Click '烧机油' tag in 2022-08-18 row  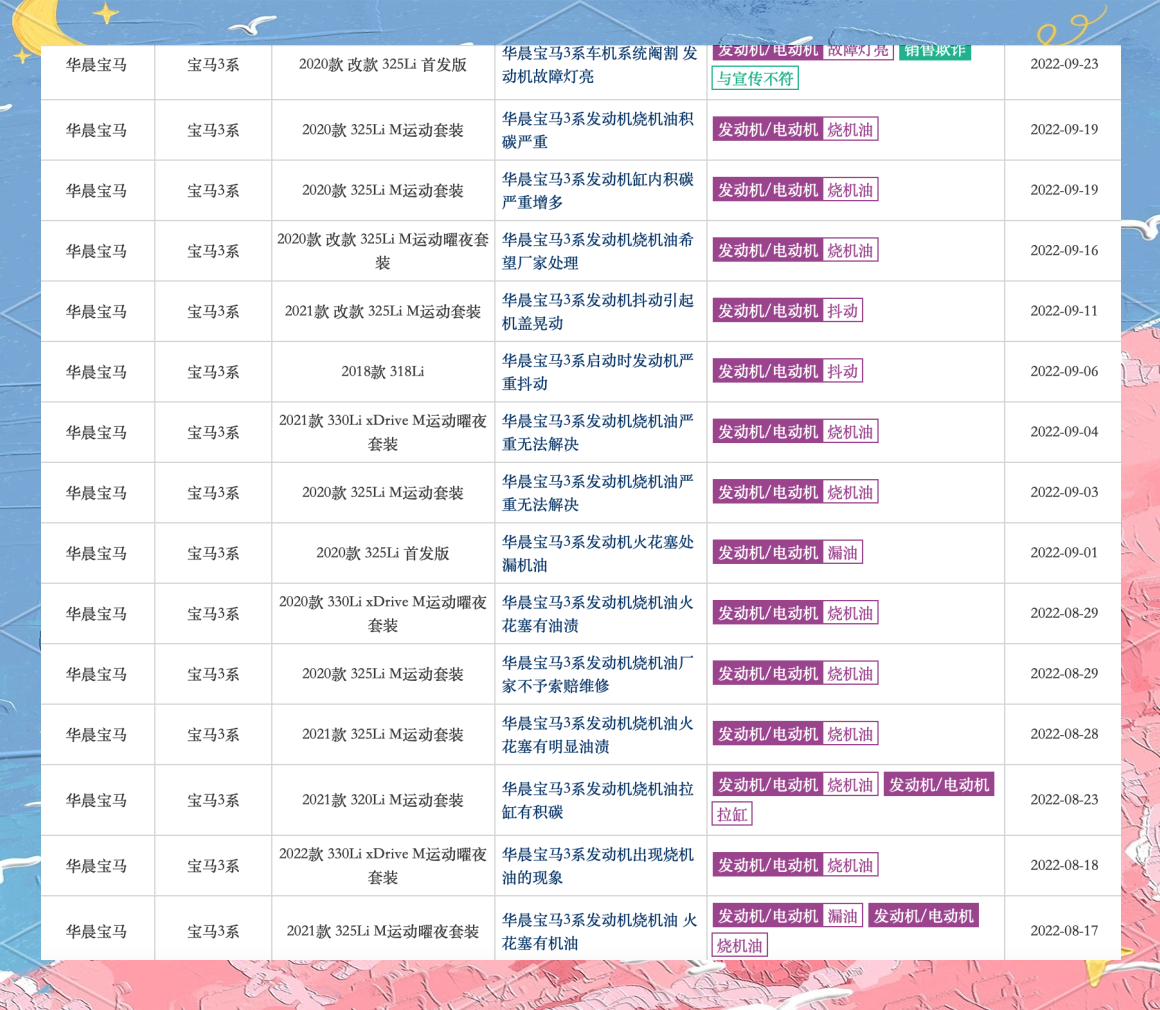(850, 864)
